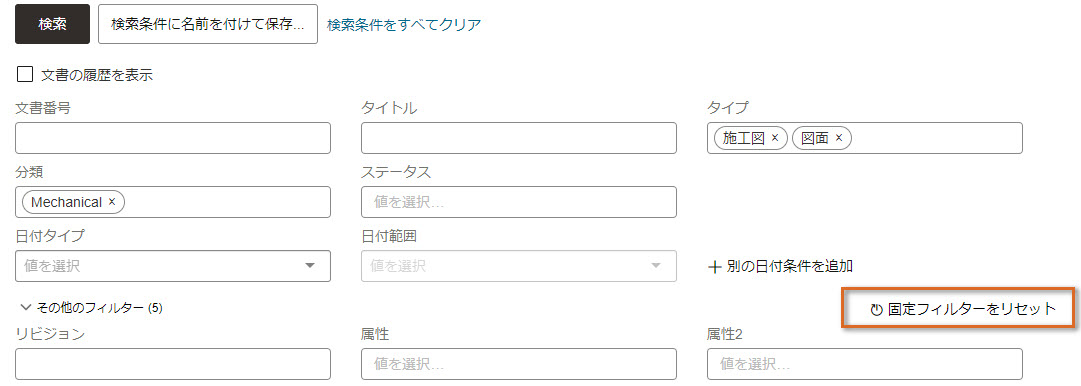Screen dimensions: 1081x386
Task: Click the reset icon beside 固定フィルターをリセット
Action: (x=876, y=309)
